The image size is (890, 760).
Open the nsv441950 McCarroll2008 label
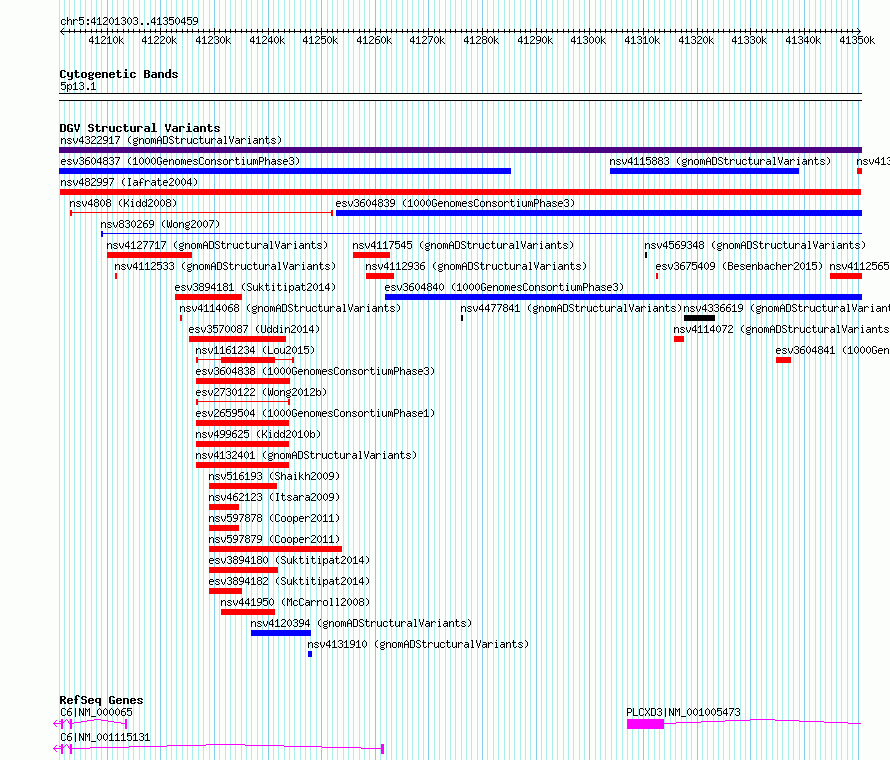click(x=295, y=602)
